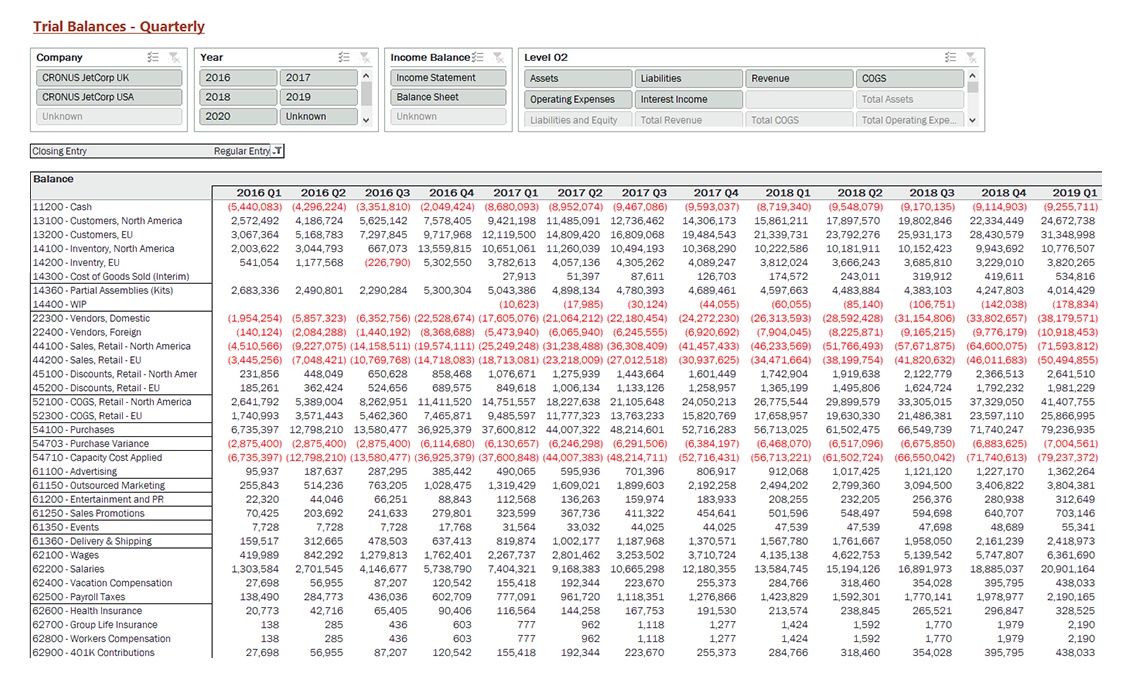Image resolution: width=1140 pixels, height=687 pixels.
Task: Select Revenue in Level 02 slicer
Action: (799, 79)
